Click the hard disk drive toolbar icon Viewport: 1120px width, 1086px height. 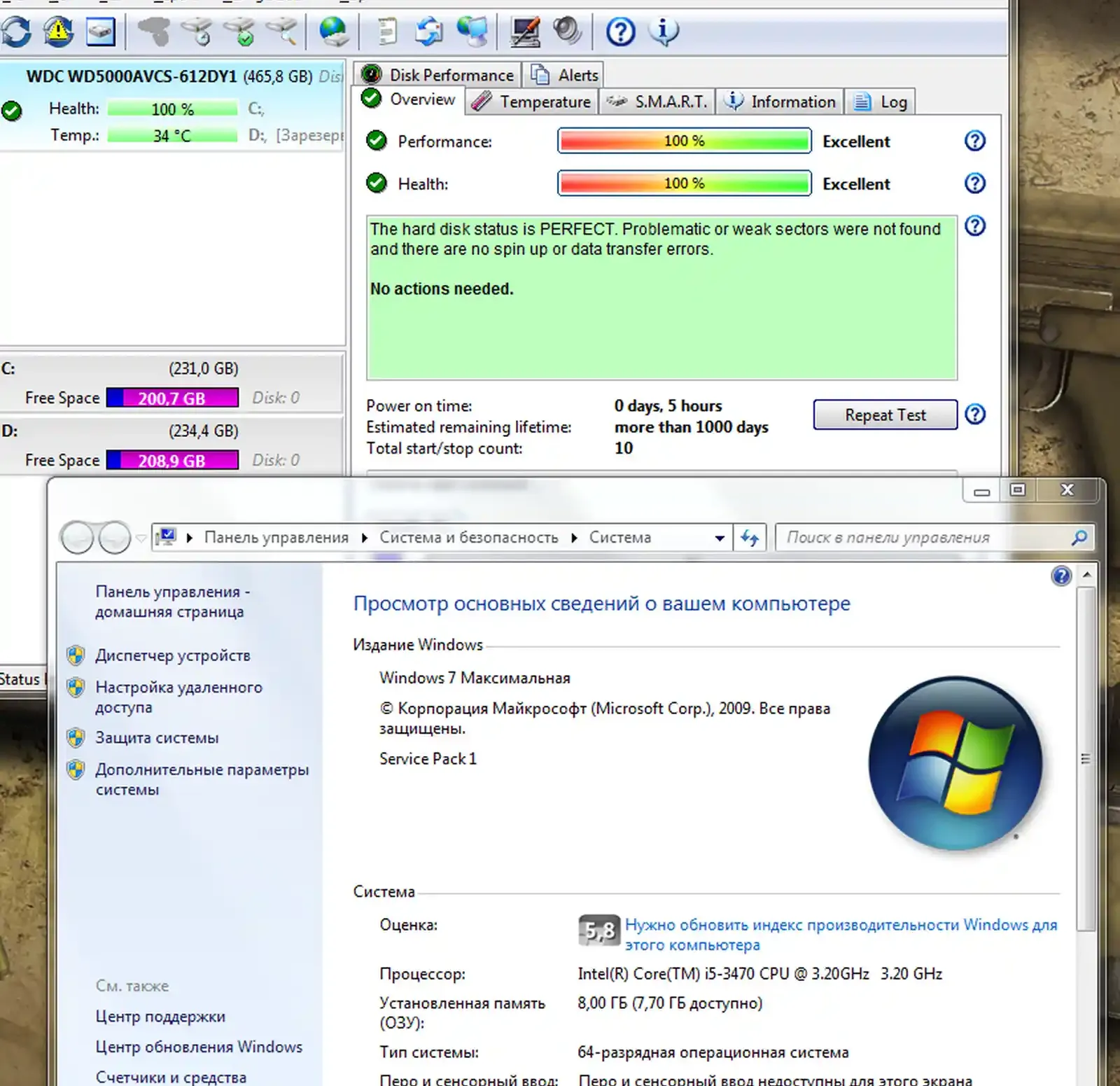pyautogui.click(x=101, y=32)
